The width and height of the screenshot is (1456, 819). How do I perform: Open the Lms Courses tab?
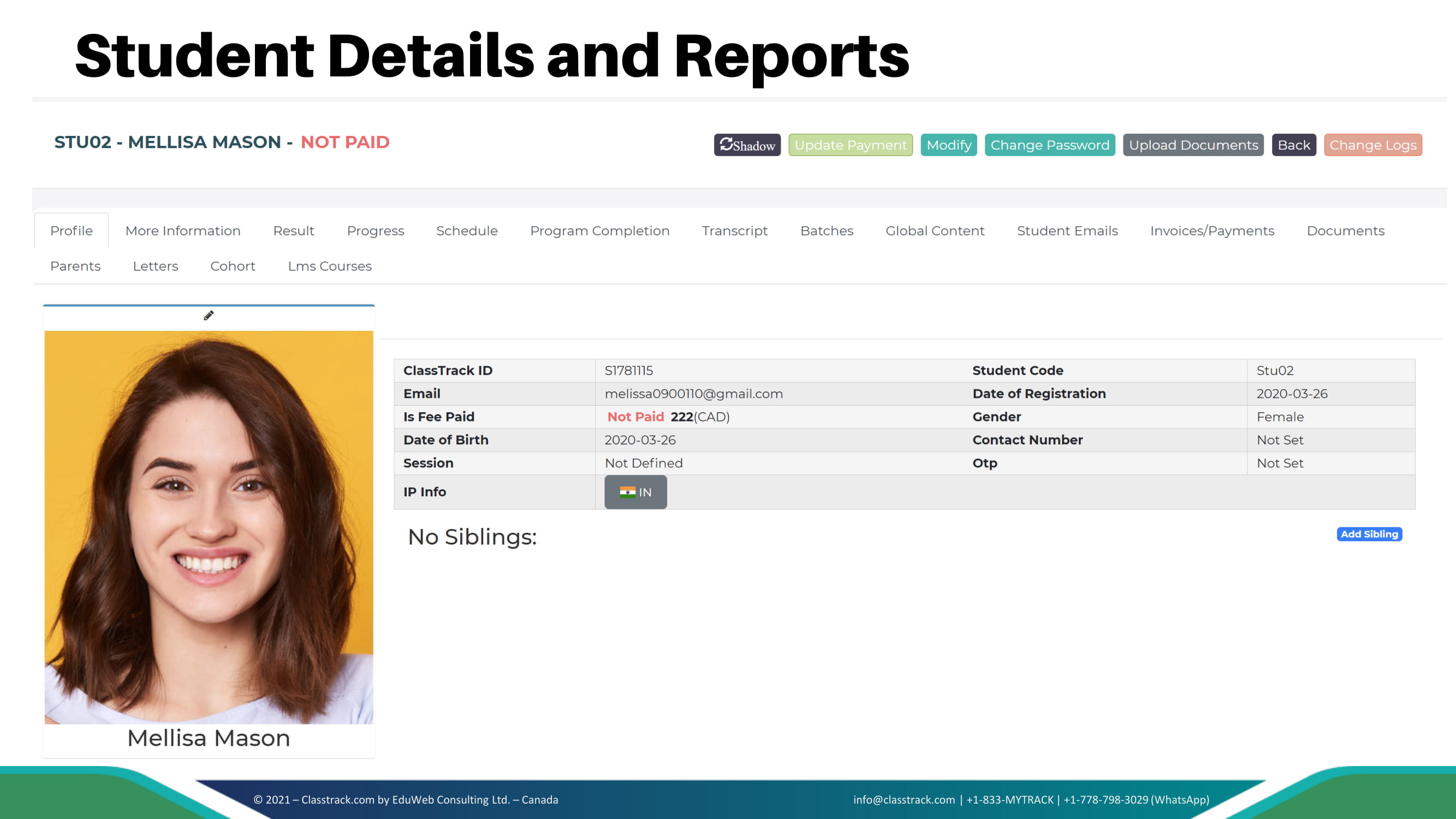tap(330, 266)
